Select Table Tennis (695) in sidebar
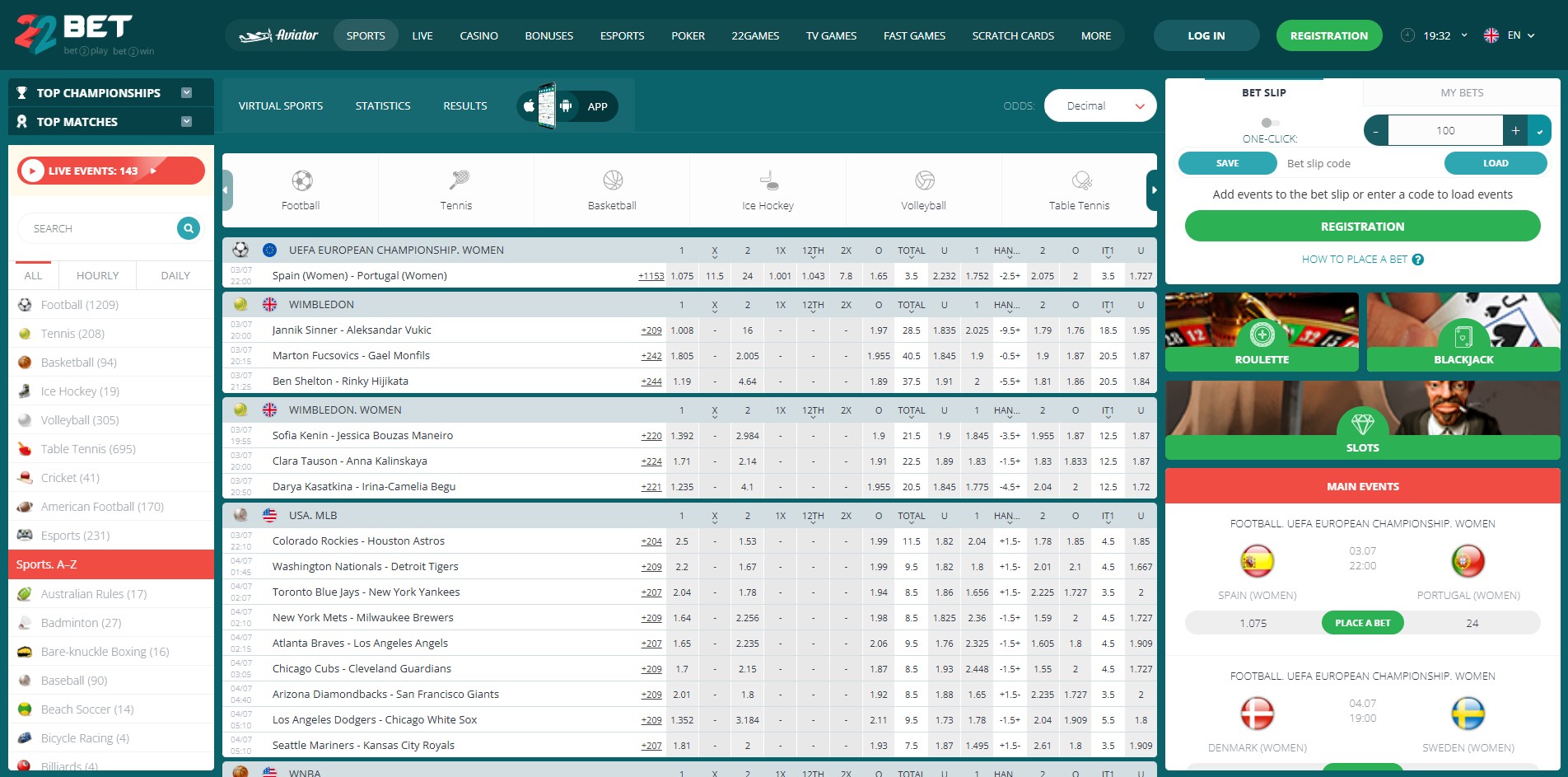Screen dimensions: 1568x777 coord(111,449)
